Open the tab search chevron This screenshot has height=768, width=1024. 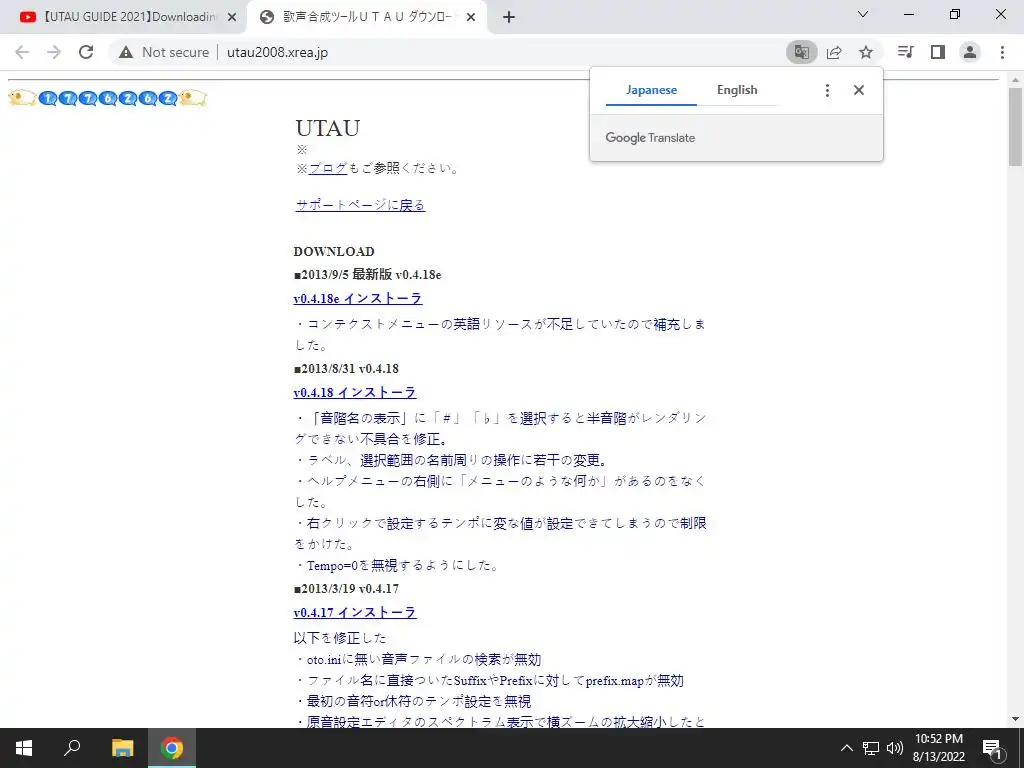click(x=862, y=14)
